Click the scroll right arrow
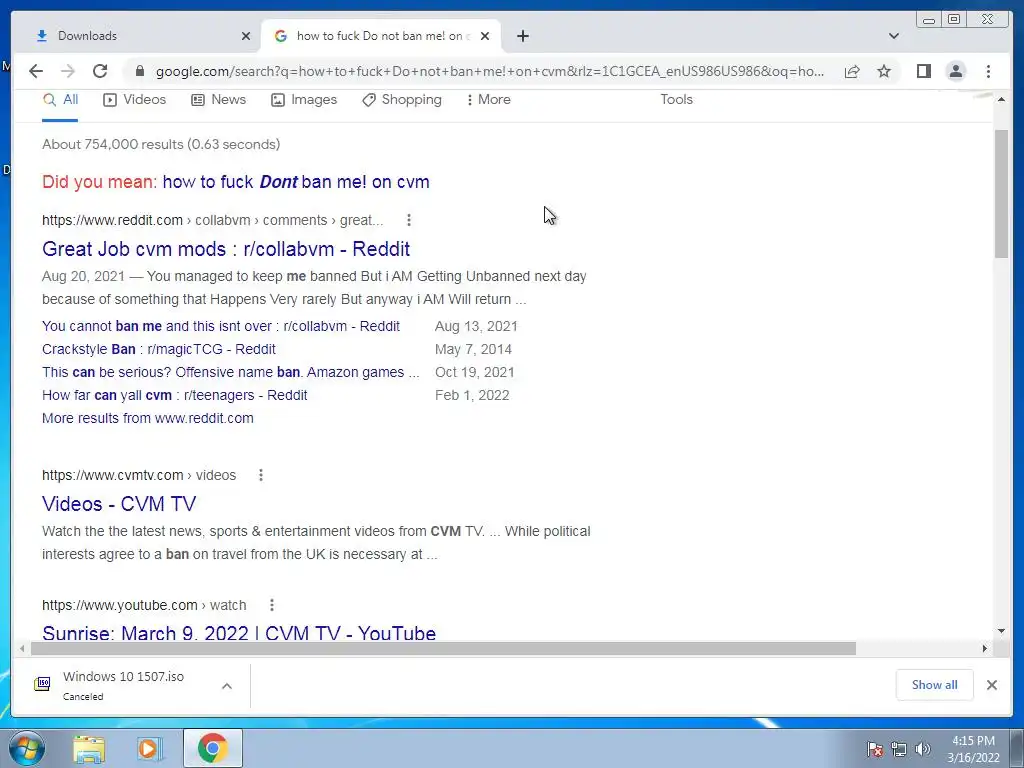1024x768 pixels. click(x=985, y=648)
